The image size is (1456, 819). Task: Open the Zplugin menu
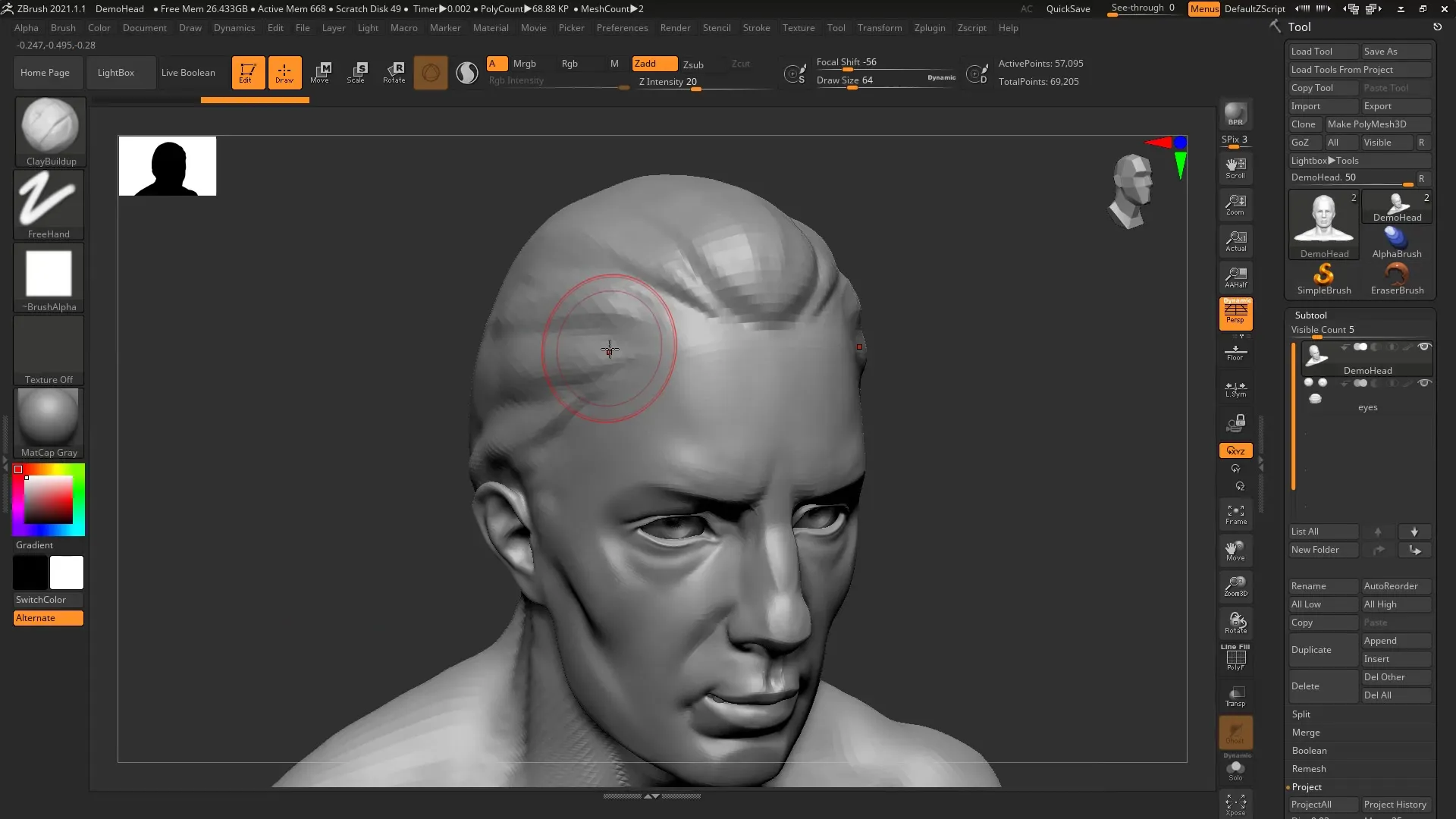click(x=929, y=27)
